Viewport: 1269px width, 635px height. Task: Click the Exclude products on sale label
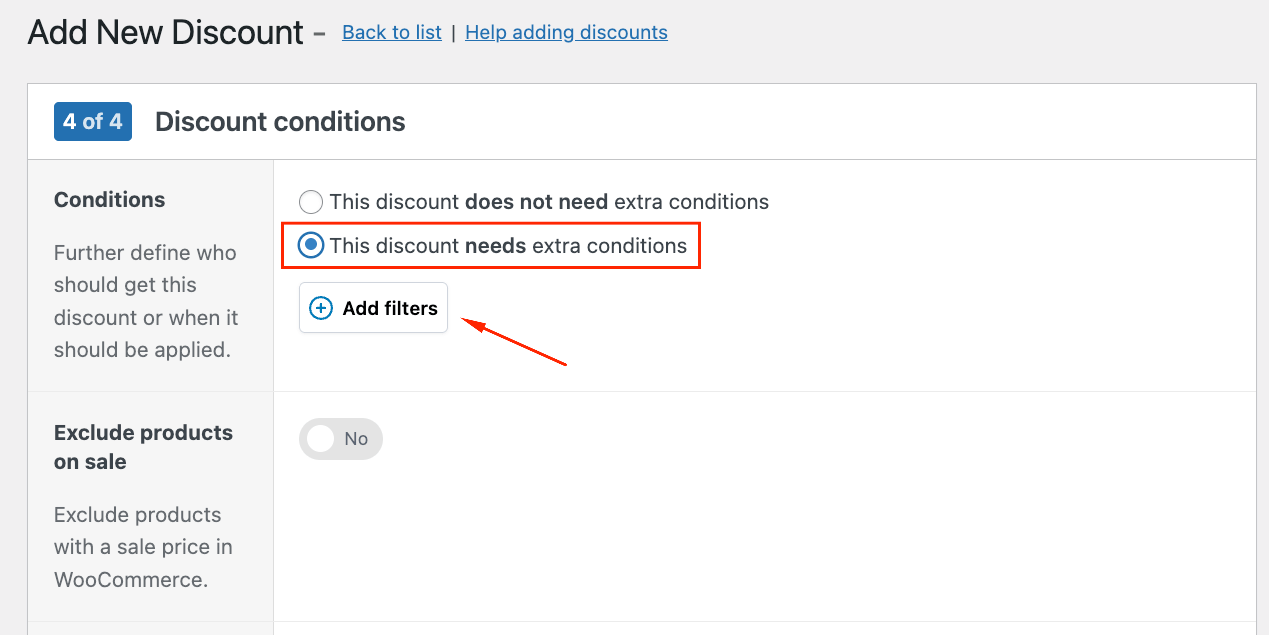(143, 446)
